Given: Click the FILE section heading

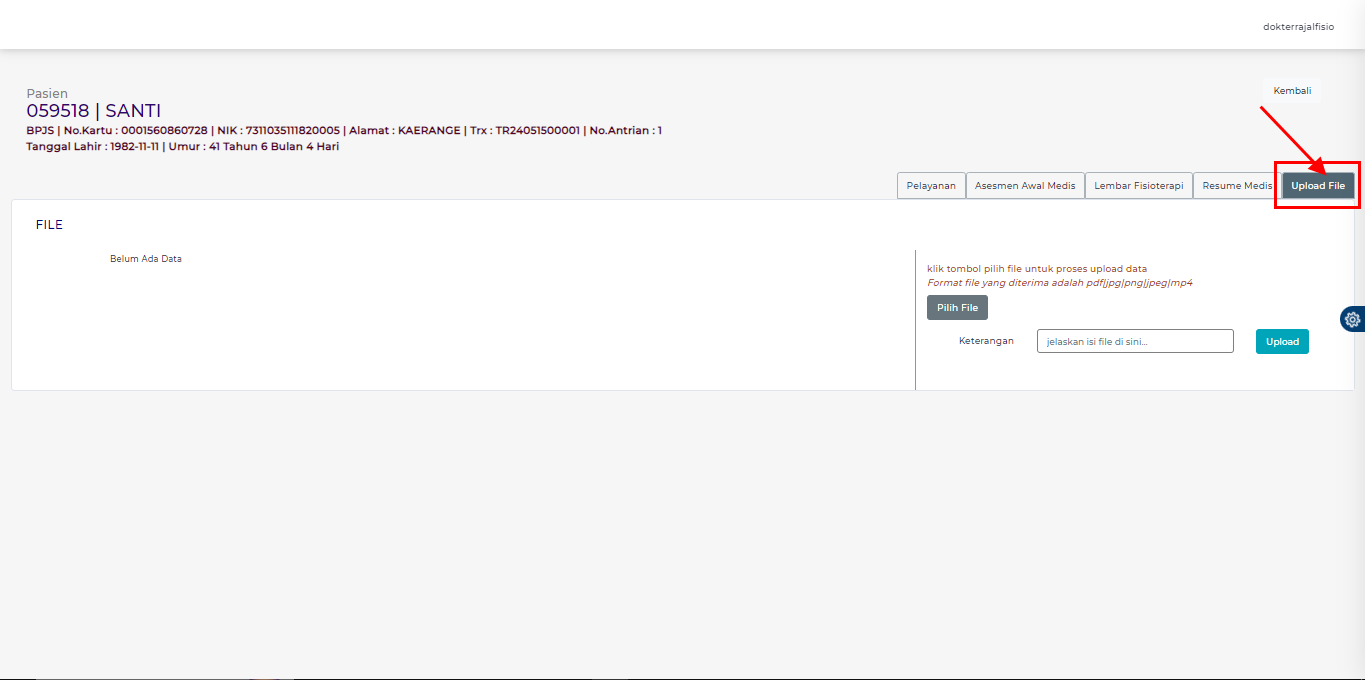Looking at the screenshot, I should pyautogui.click(x=49, y=225).
